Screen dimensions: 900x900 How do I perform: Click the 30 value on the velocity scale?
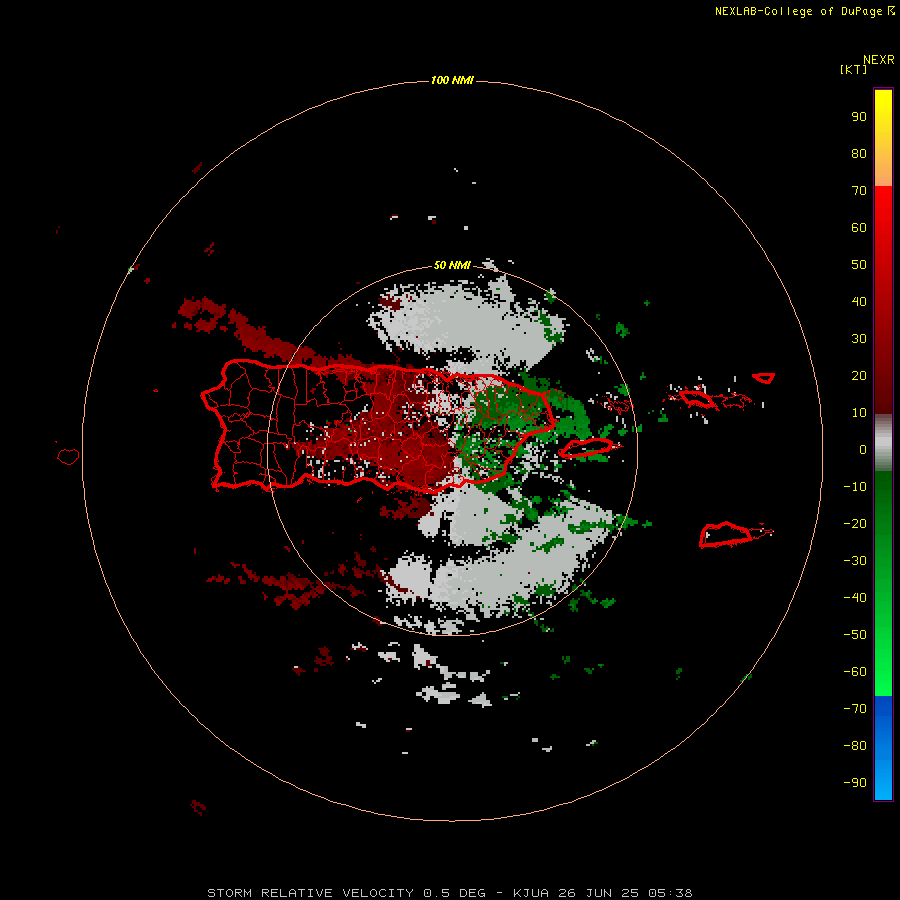pyautogui.click(x=859, y=339)
